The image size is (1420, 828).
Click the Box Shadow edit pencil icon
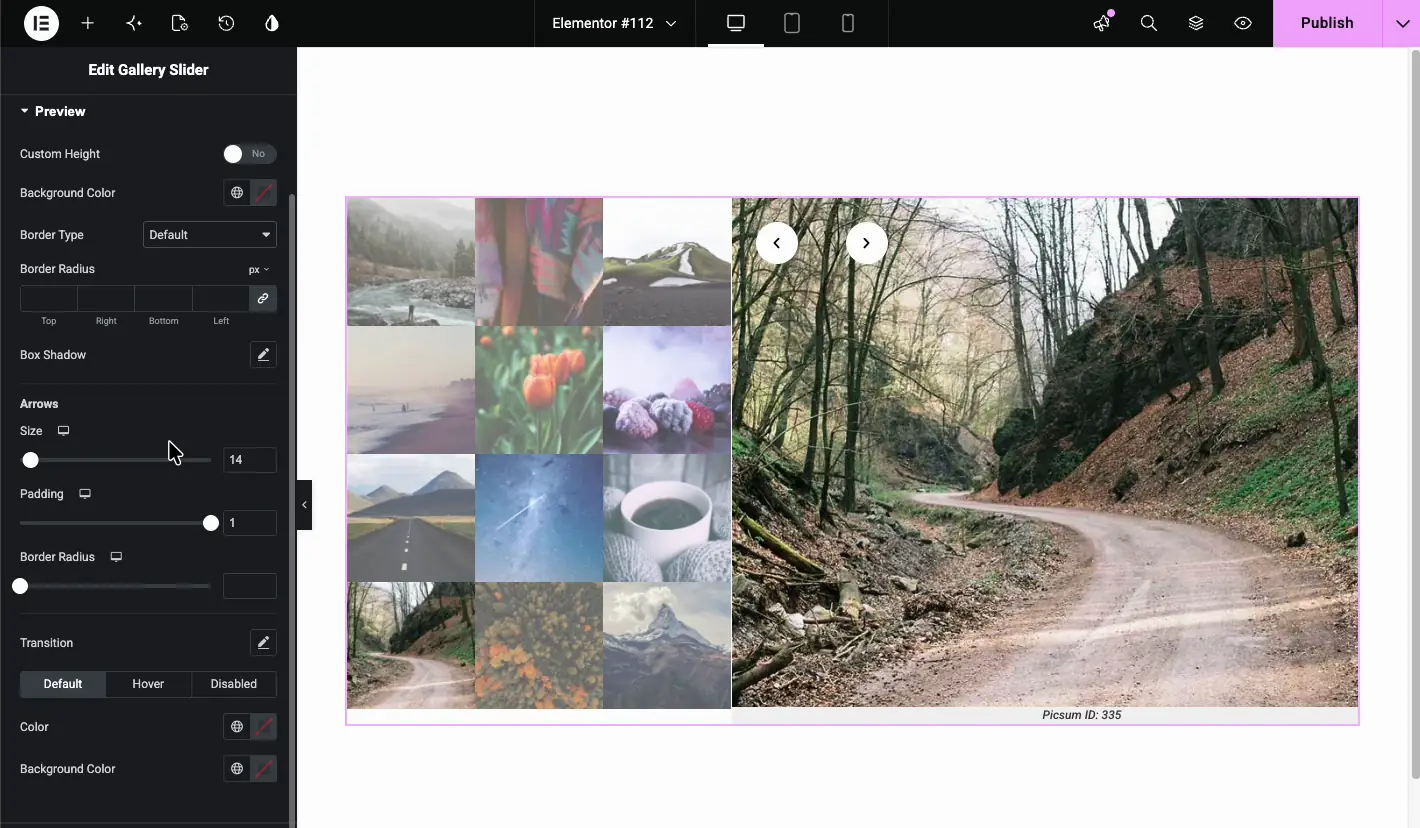263,355
